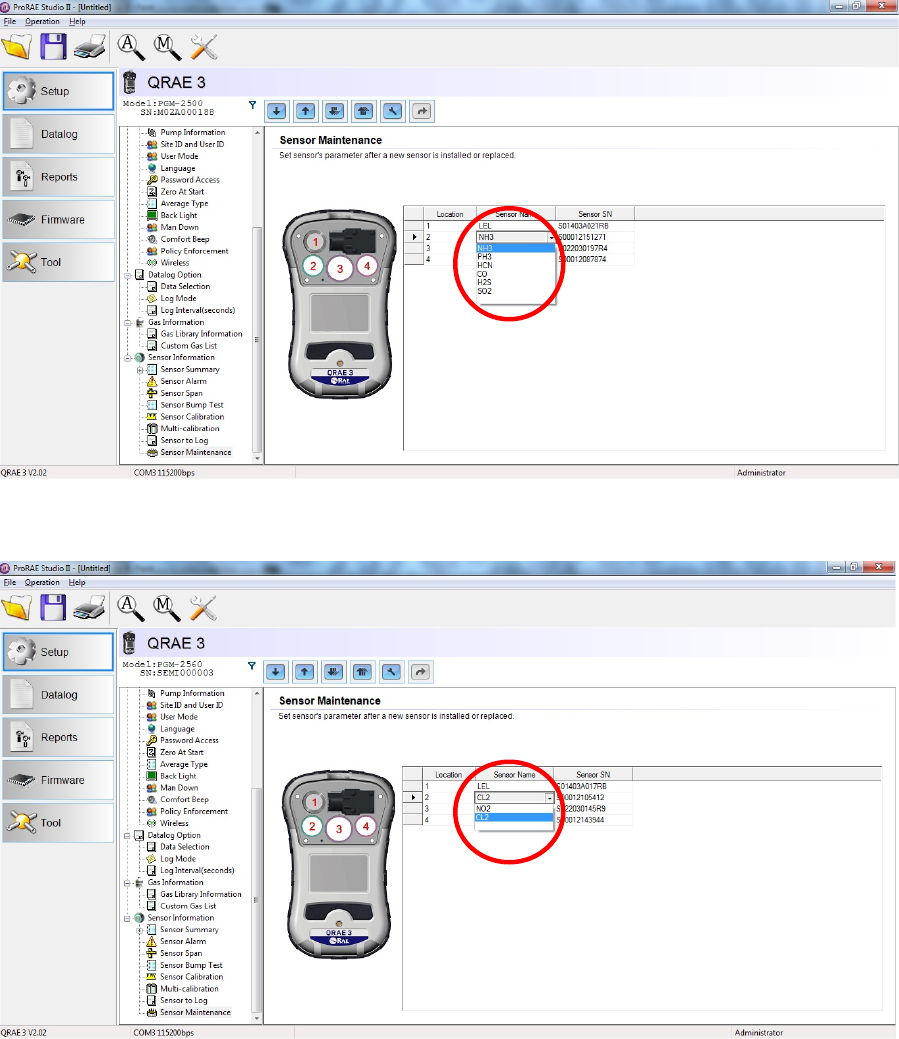Click the blue wrench button in PGM-2560 window
This screenshot has width=899, height=1039.
pyautogui.click(x=392, y=671)
